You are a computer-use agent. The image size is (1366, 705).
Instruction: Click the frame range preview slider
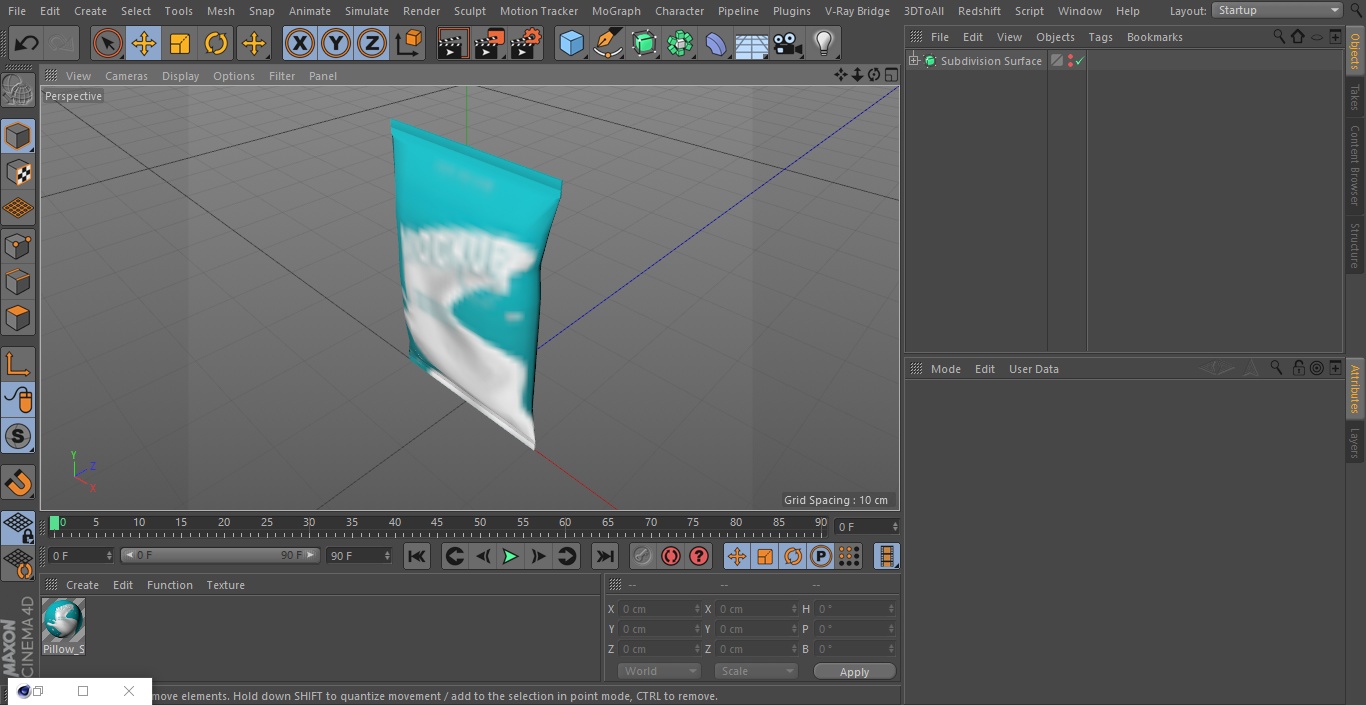pyautogui.click(x=220, y=555)
